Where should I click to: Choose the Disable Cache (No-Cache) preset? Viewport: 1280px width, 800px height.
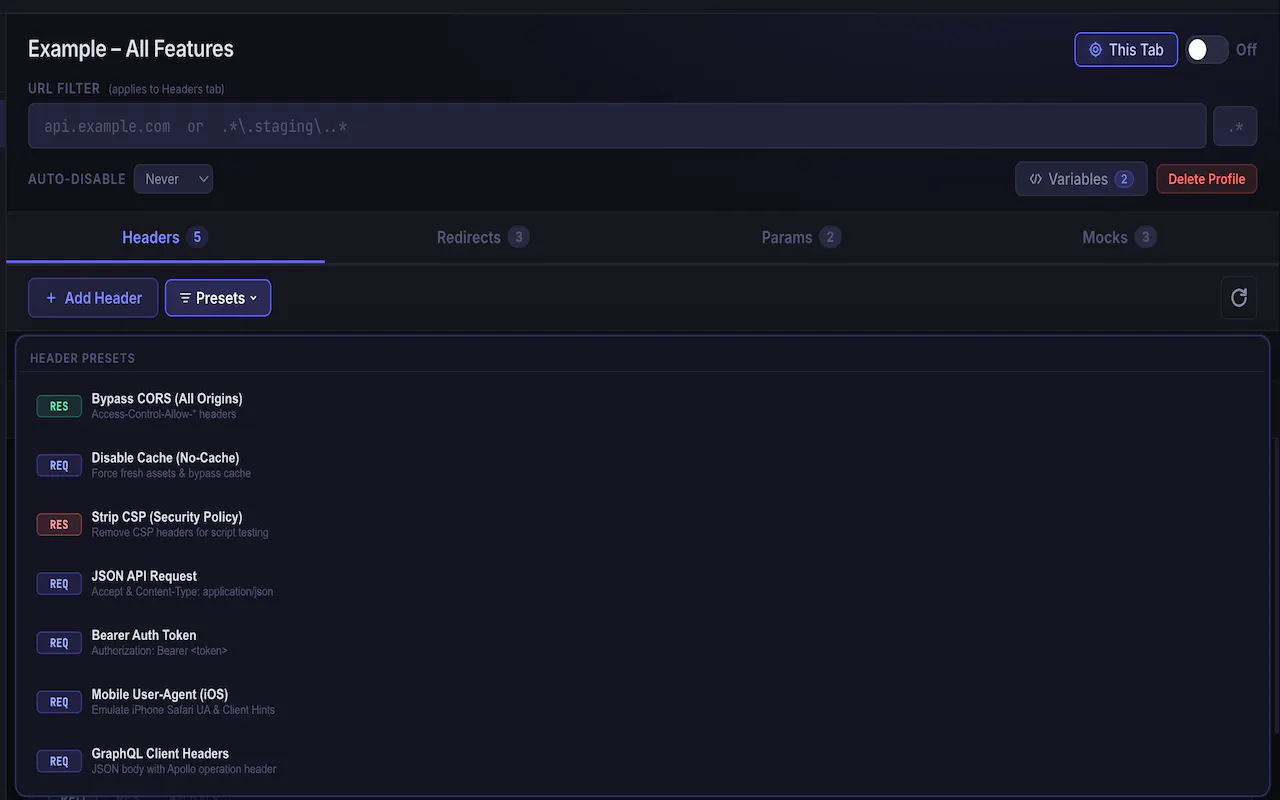(x=643, y=465)
